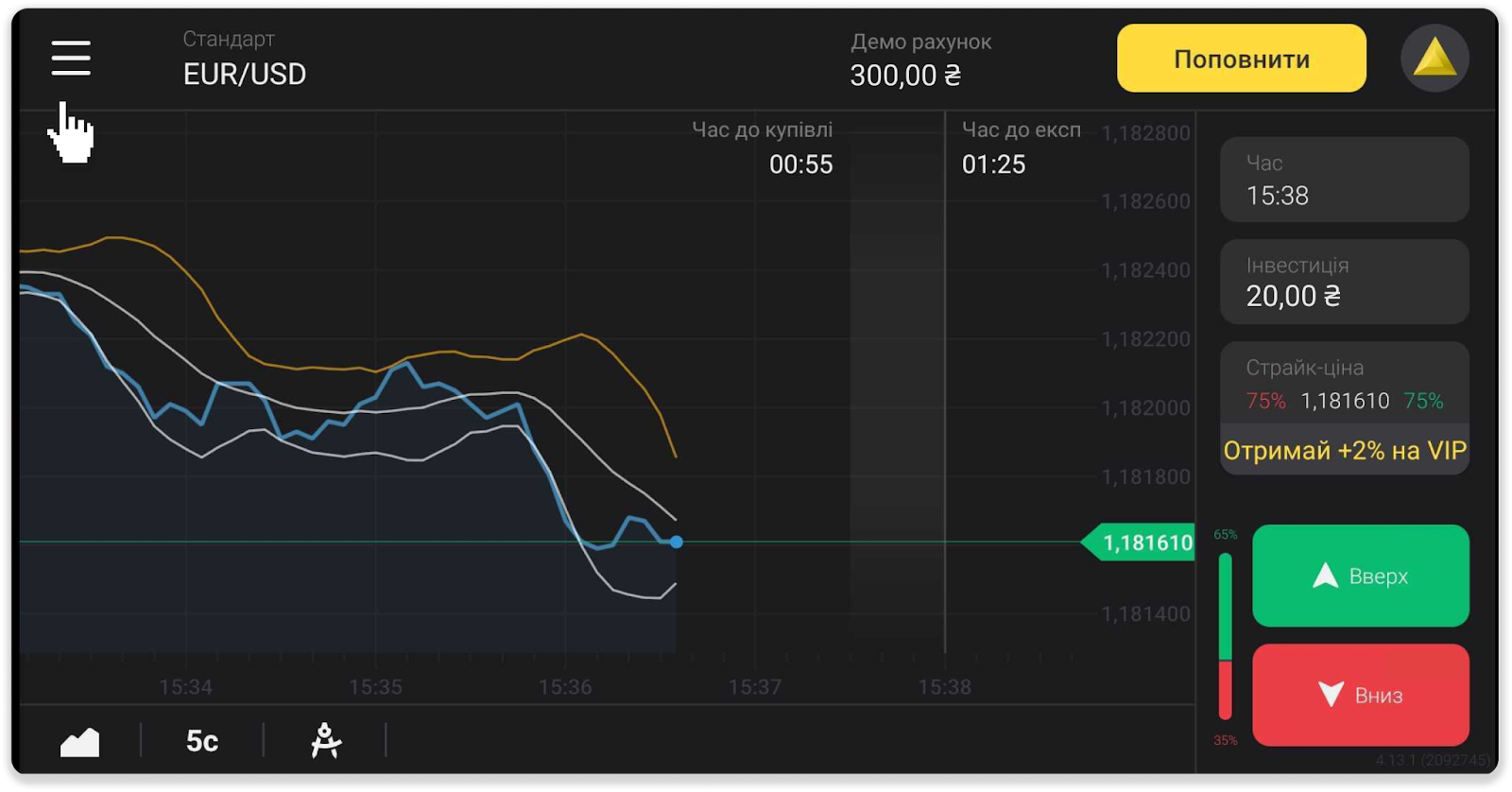
Task: Open the Страйк-ціна selector
Action: pyautogui.click(x=1344, y=385)
